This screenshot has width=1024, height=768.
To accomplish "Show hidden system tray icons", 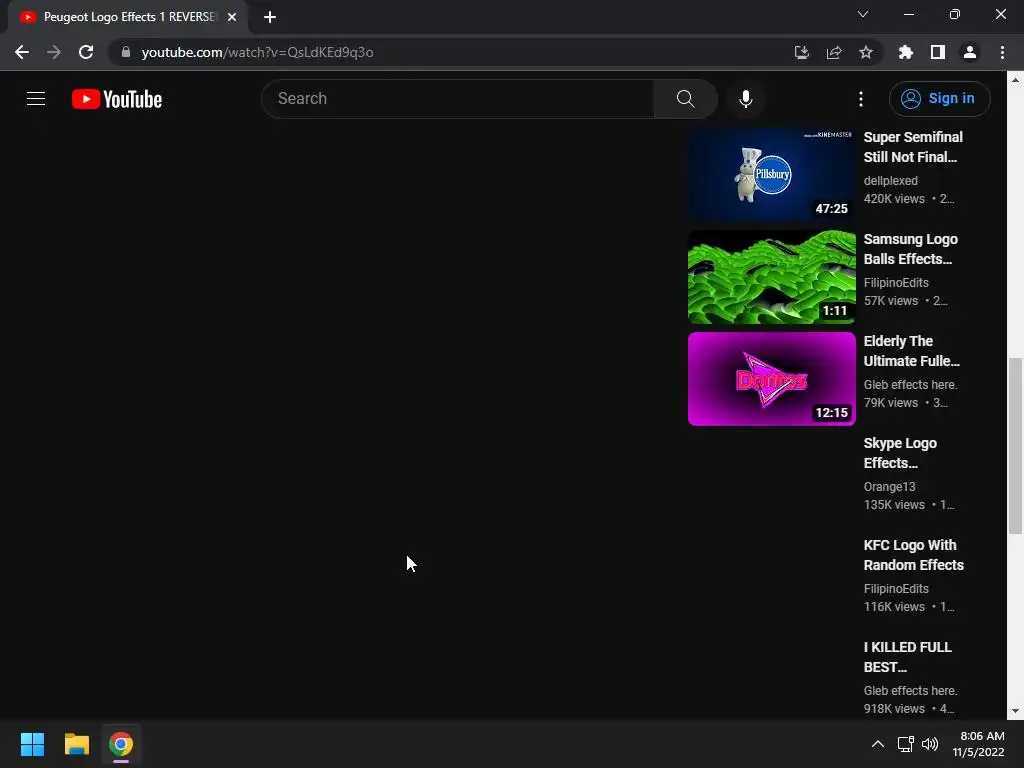I will click(878, 744).
